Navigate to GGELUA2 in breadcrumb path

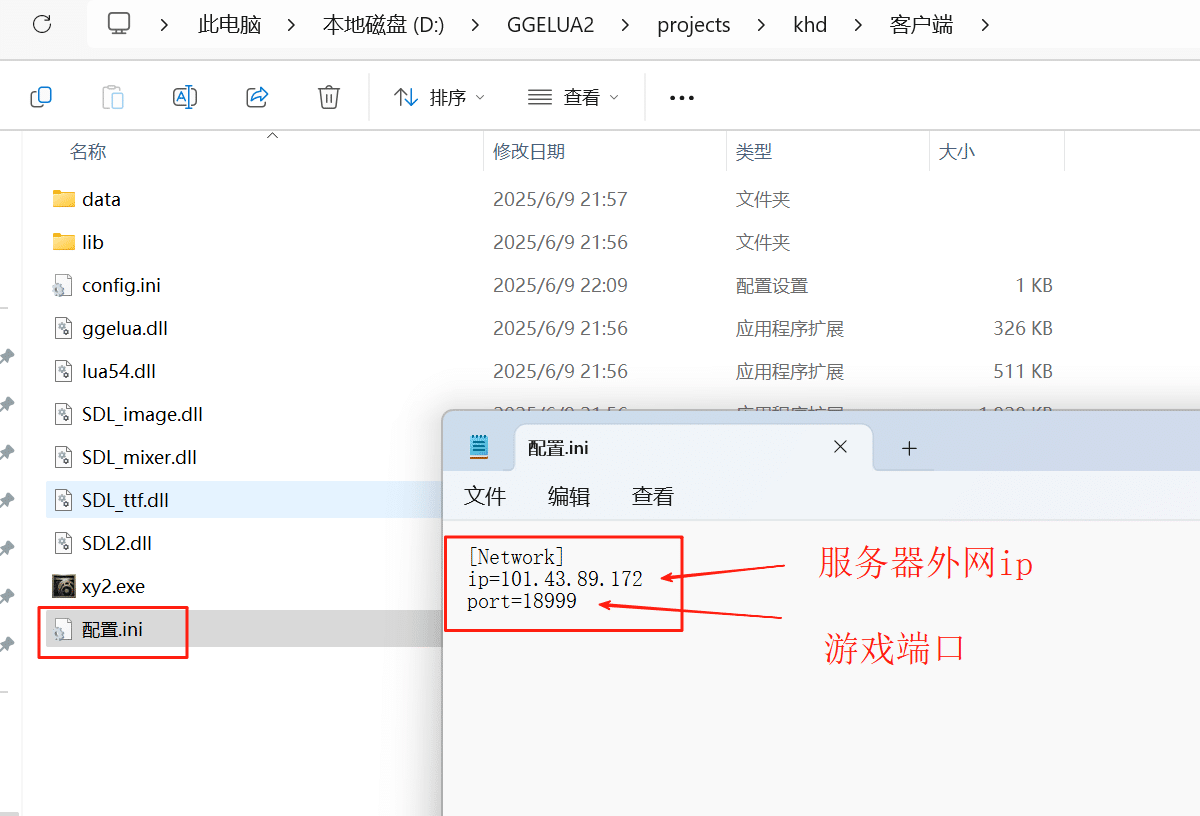[x=550, y=24]
